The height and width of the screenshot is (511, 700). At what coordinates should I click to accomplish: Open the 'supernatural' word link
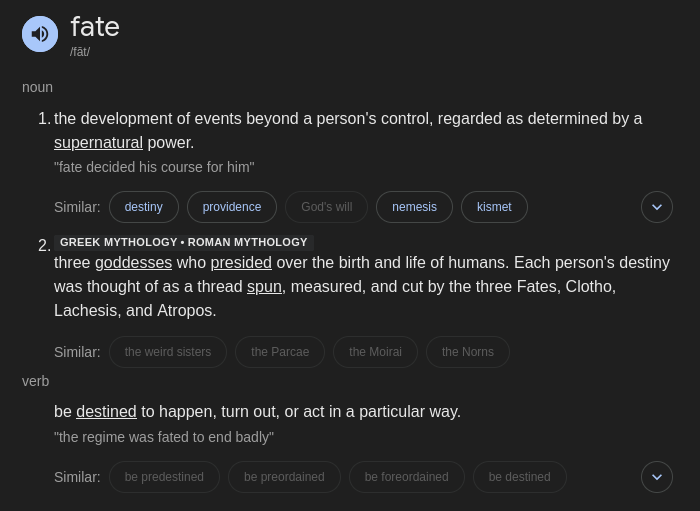point(98,143)
